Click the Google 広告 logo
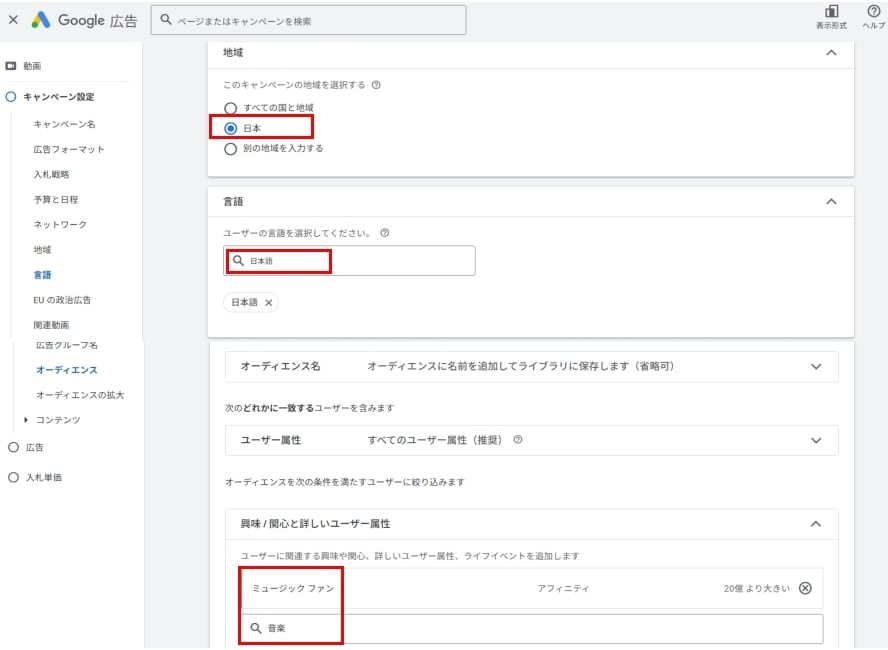Viewport: 888px width, 650px height. click(x=84, y=20)
